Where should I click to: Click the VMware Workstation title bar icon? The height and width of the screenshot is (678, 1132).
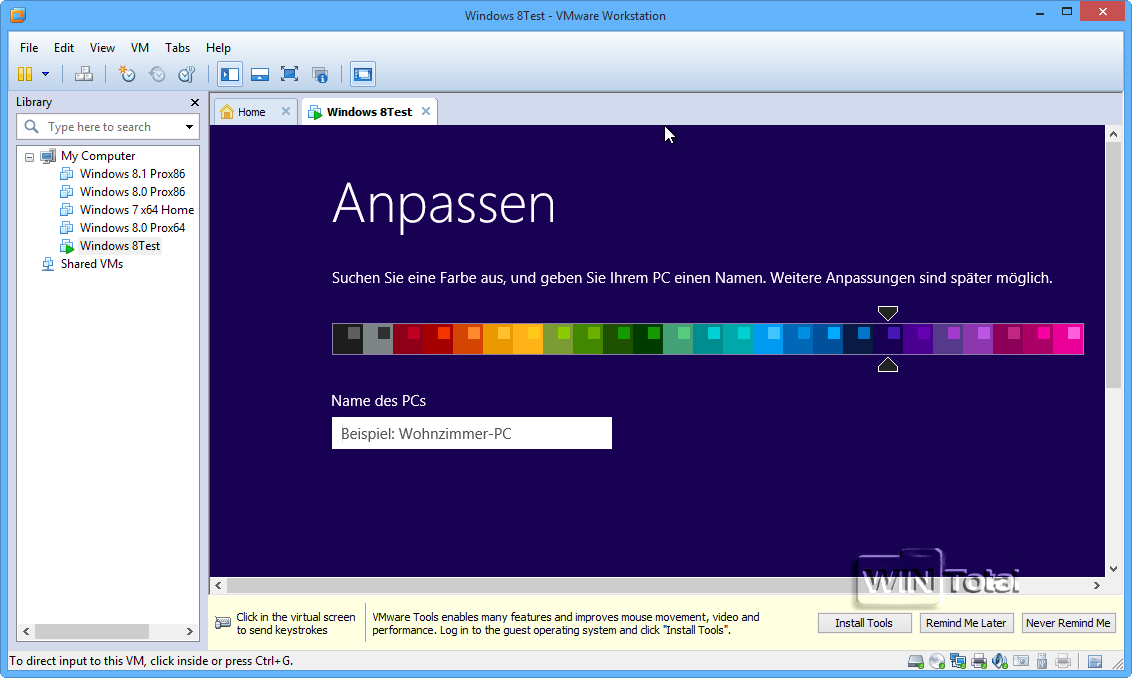18,14
